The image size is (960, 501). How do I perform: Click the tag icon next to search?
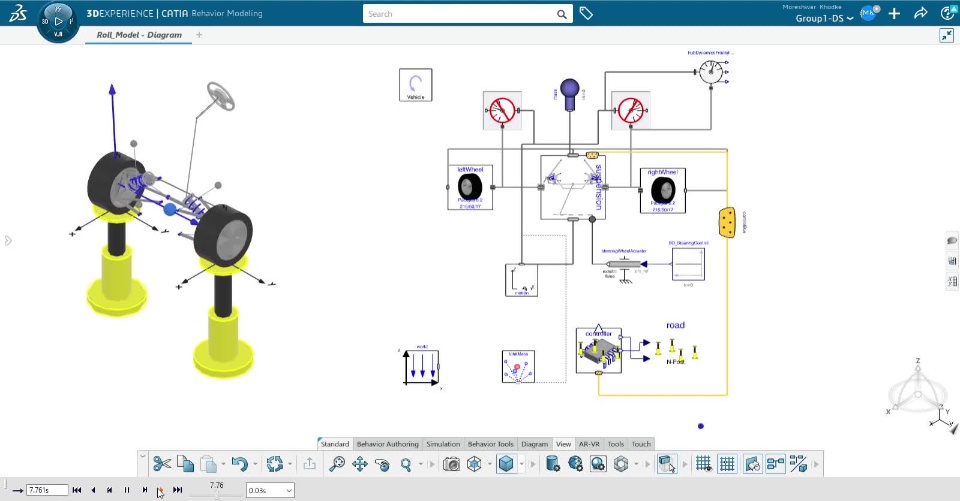pyautogui.click(x=586, y=13)
